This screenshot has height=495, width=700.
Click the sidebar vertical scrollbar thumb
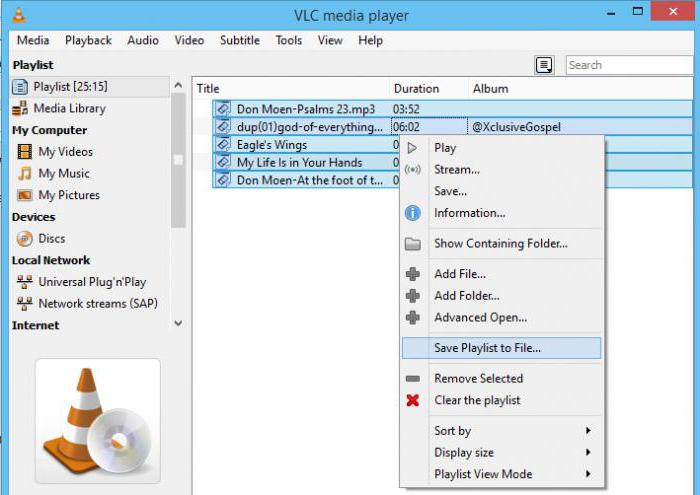click(x=178, y=160)
